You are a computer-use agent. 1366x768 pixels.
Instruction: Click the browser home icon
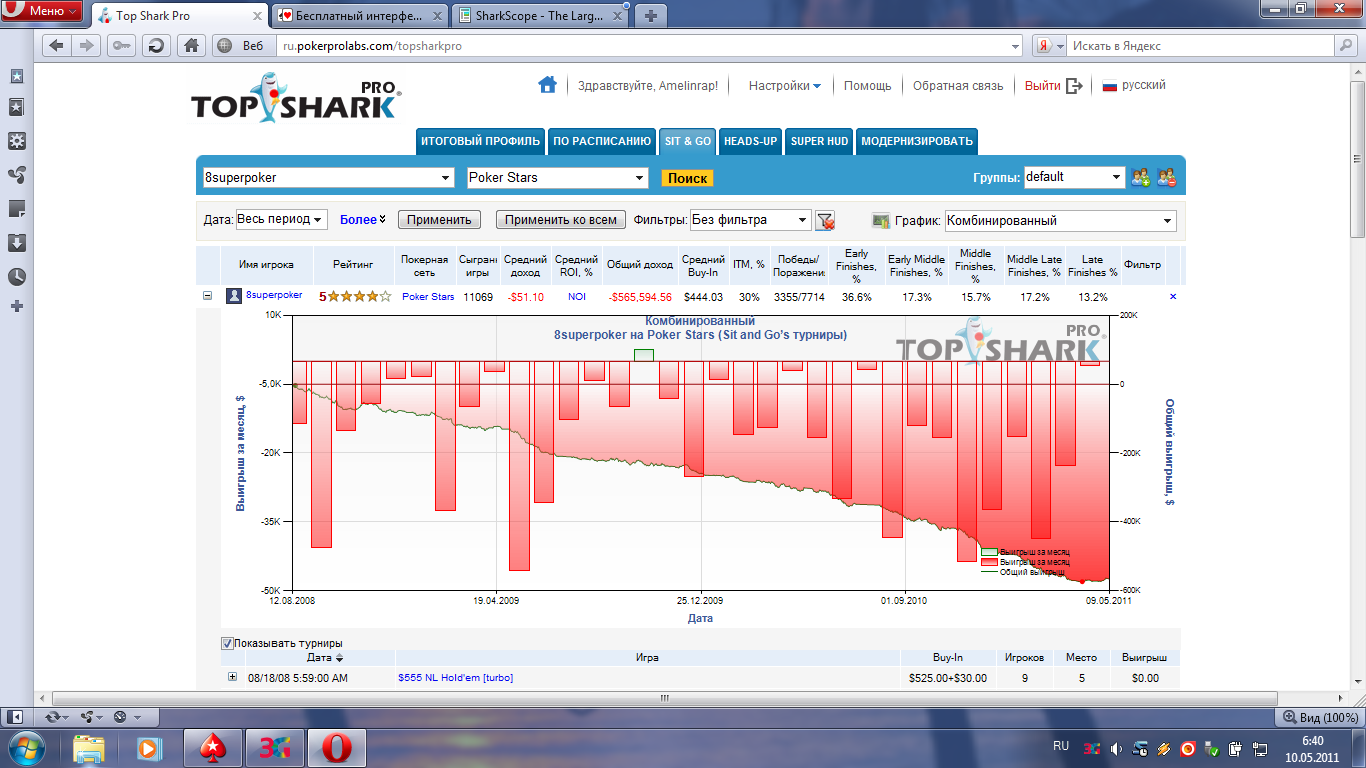[x=190, y=46]
